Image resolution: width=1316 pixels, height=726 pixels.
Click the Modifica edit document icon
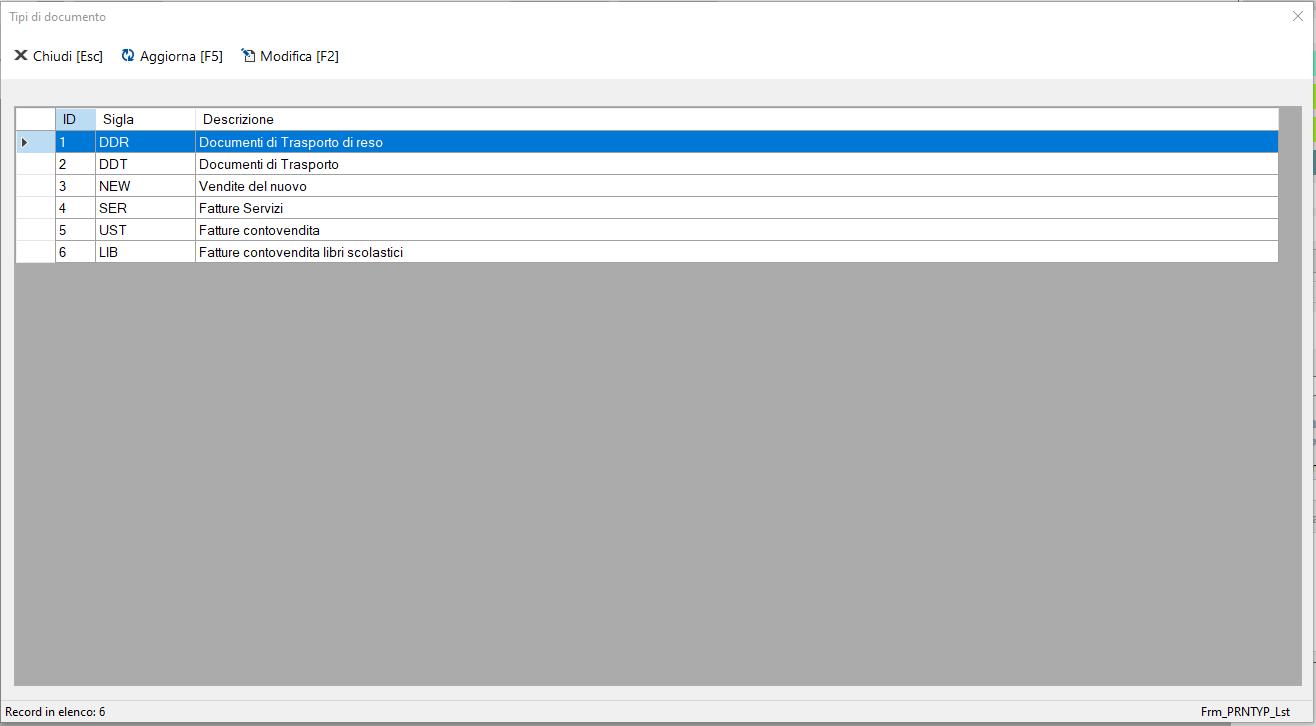[248, 55]
